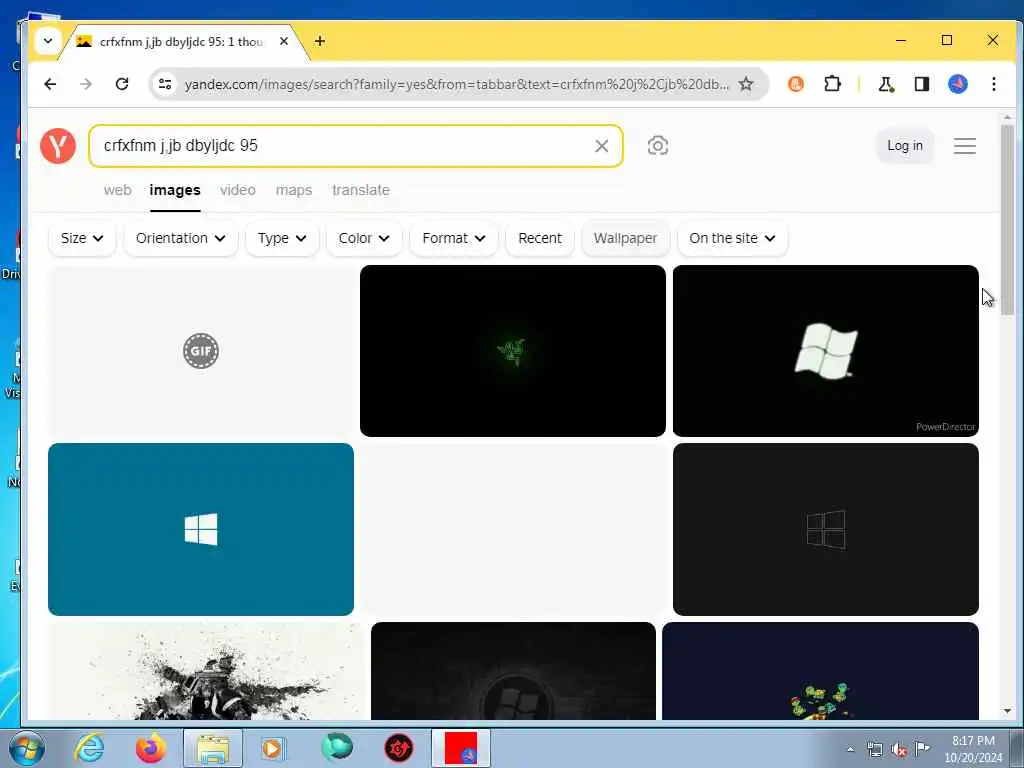Click the green round app icon in taskbar
The height and width of the screenshot is (768, 1024).
(337, 747)
